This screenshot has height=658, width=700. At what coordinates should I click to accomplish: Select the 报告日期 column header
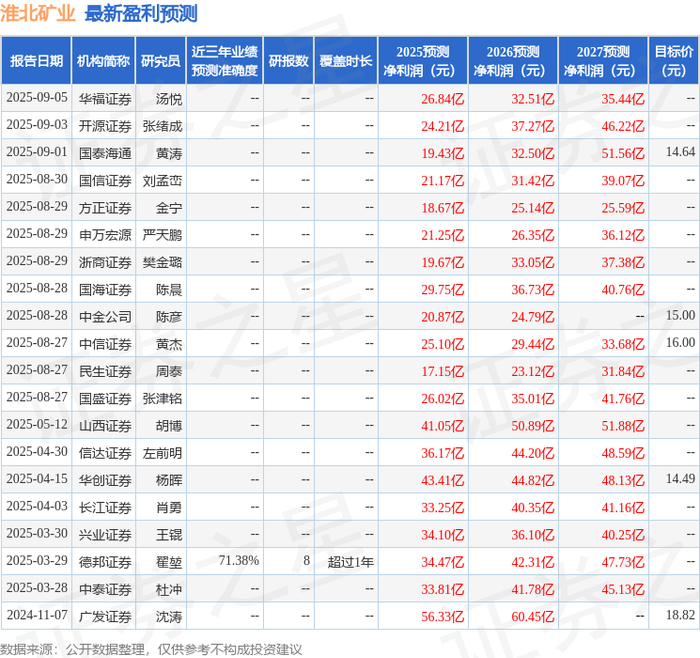pyautogui.click(x=36, y=61)
